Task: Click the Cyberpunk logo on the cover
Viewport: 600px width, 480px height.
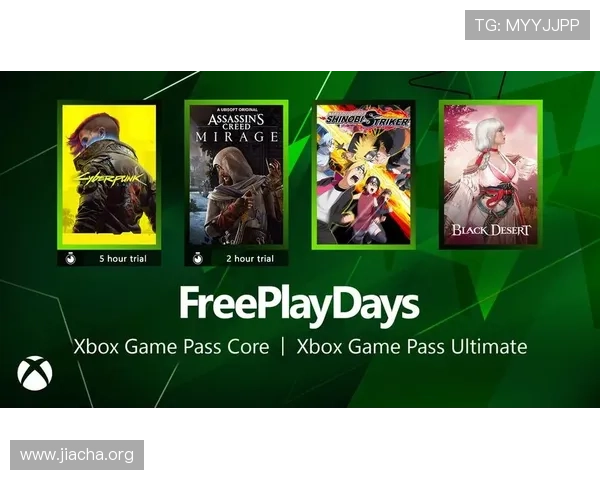Action: point(111,180)
